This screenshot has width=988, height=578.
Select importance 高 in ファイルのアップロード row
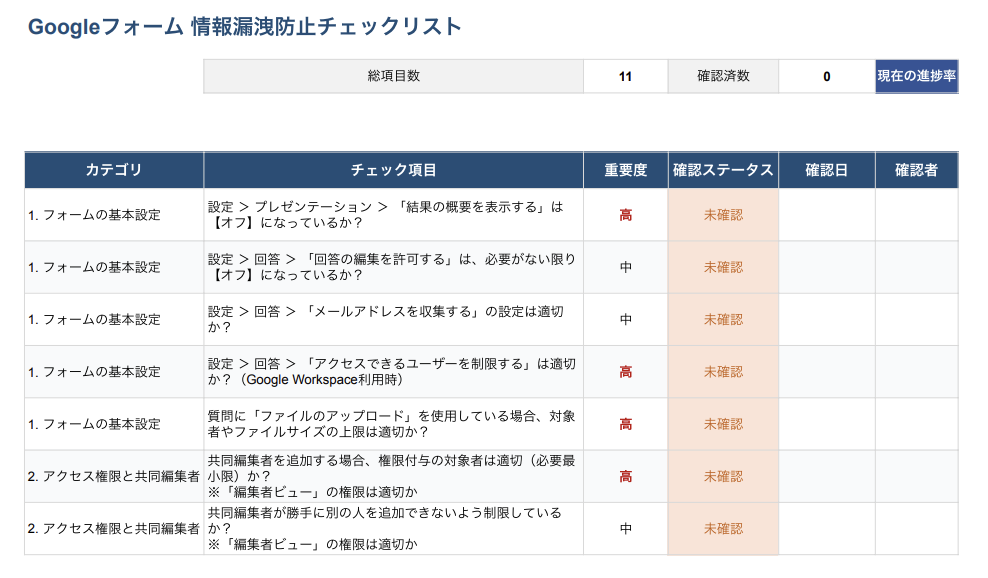pyautogui.click(x=626, y=424)
